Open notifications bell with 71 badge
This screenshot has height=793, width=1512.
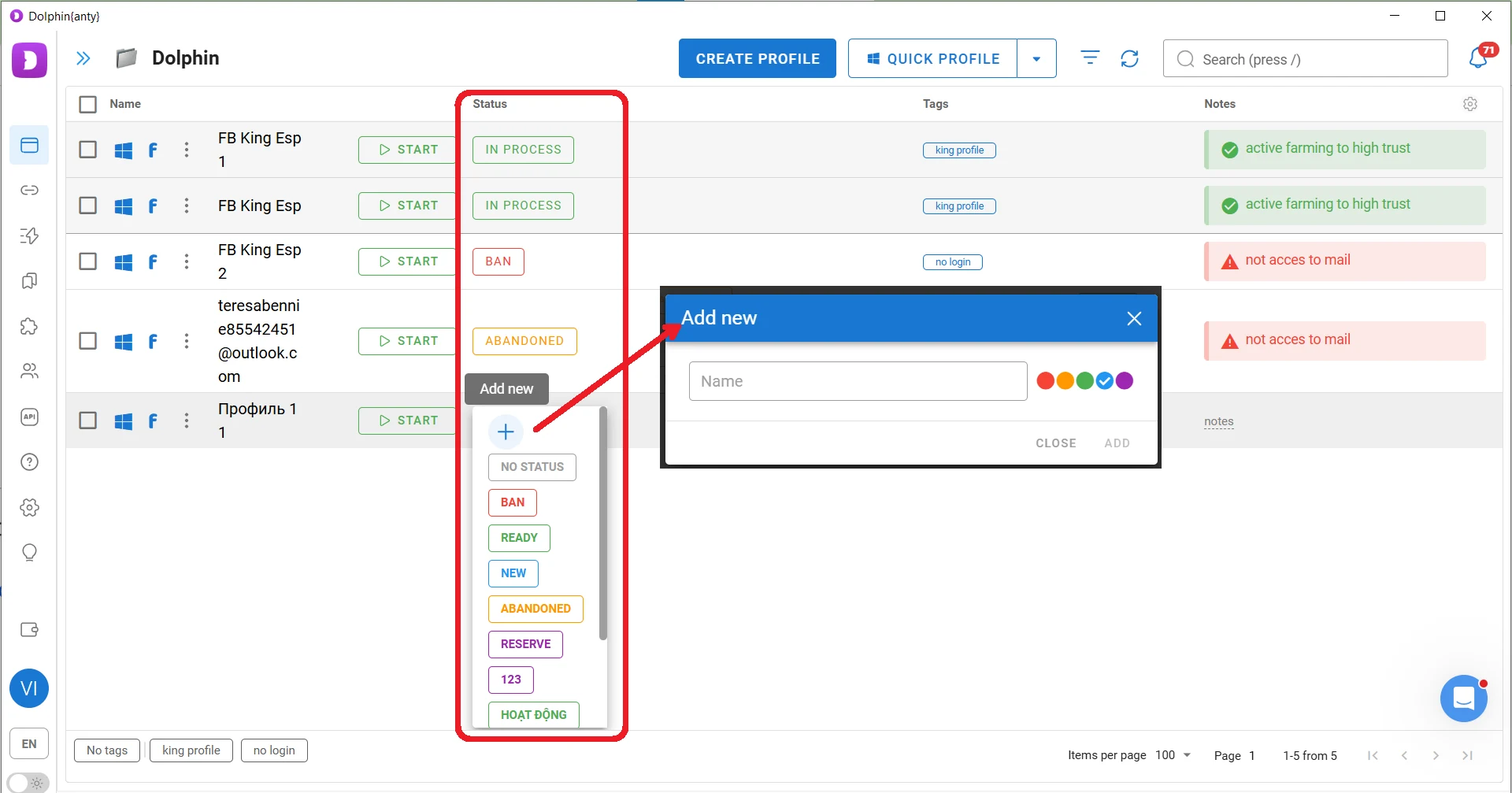[1479, 58]
